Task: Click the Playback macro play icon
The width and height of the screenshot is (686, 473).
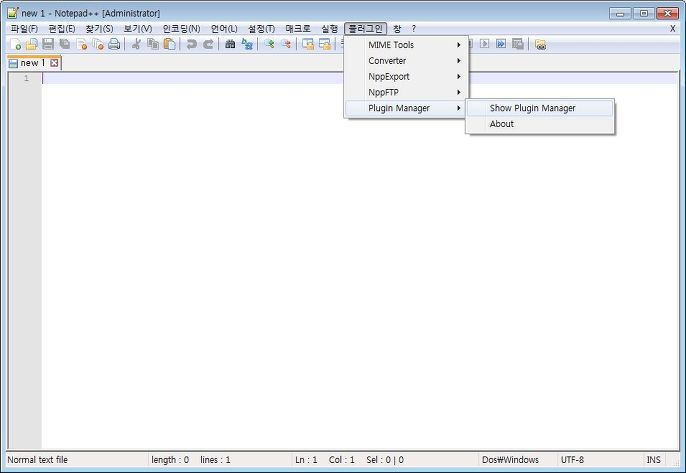Action: pos(484,44)
